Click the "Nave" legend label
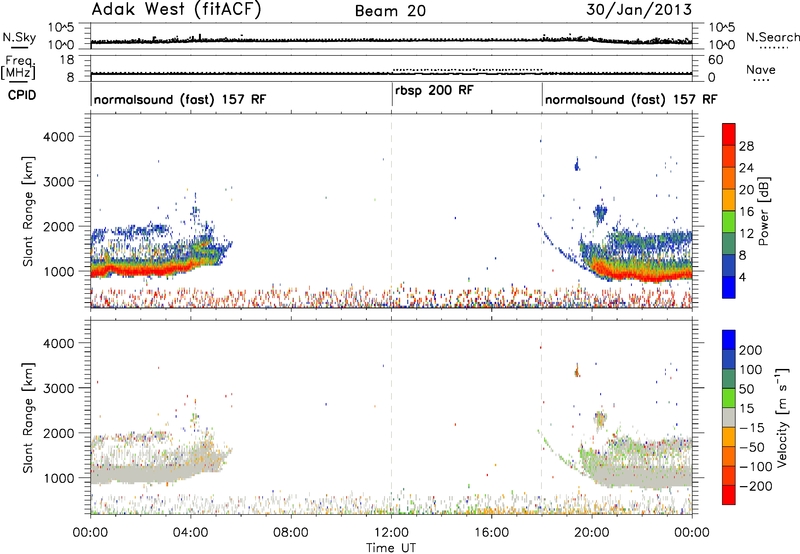This screenshot has width=800, height=554. [761, 69]
